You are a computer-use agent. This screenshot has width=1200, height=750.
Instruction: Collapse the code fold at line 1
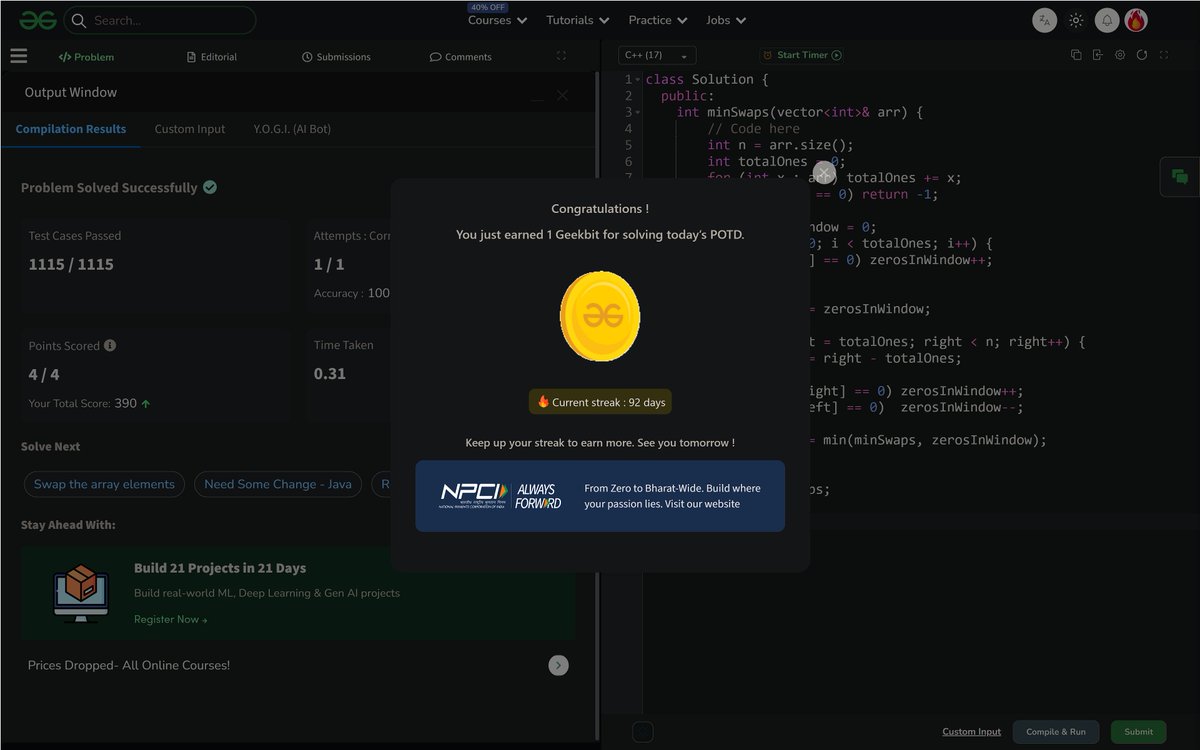[638, 80]
